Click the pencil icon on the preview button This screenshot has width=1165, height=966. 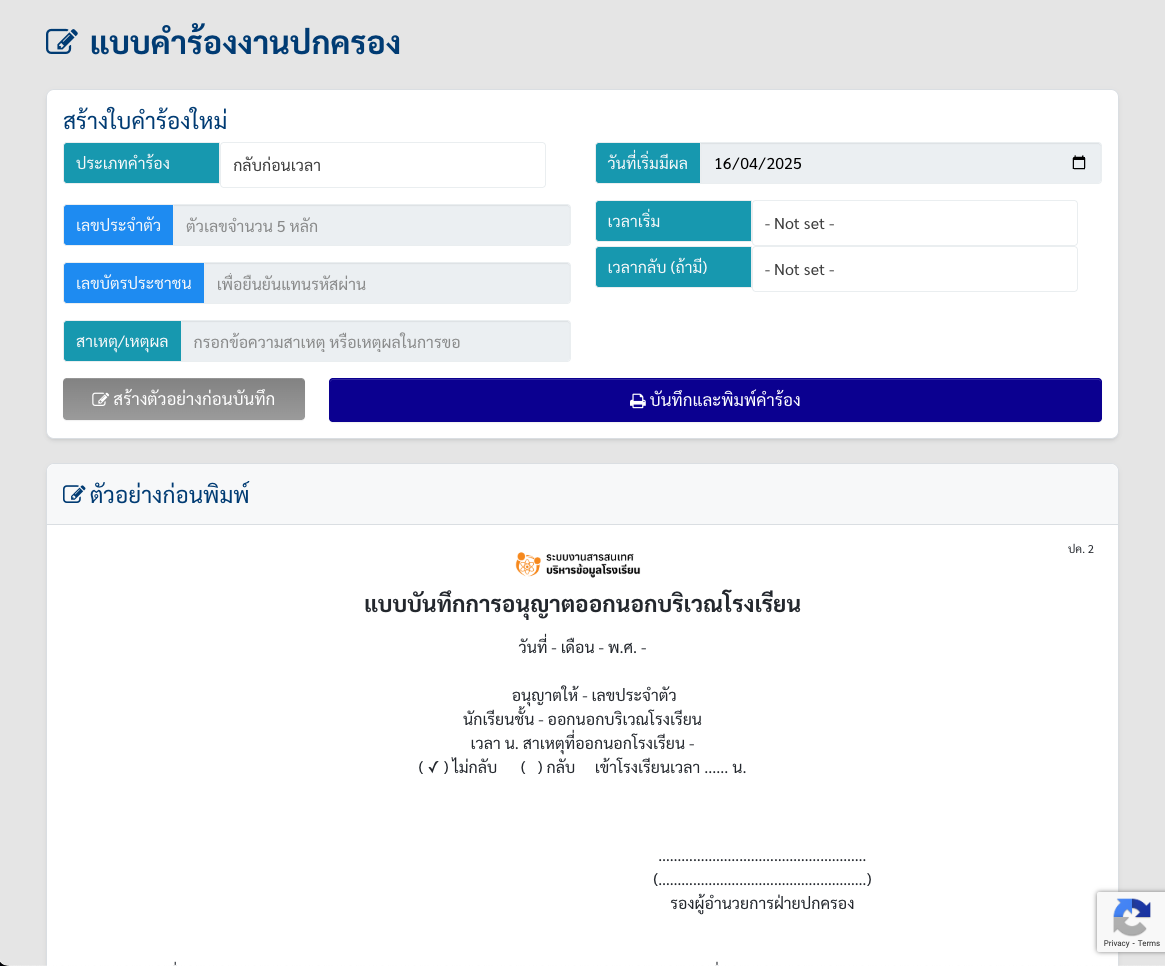100,399
